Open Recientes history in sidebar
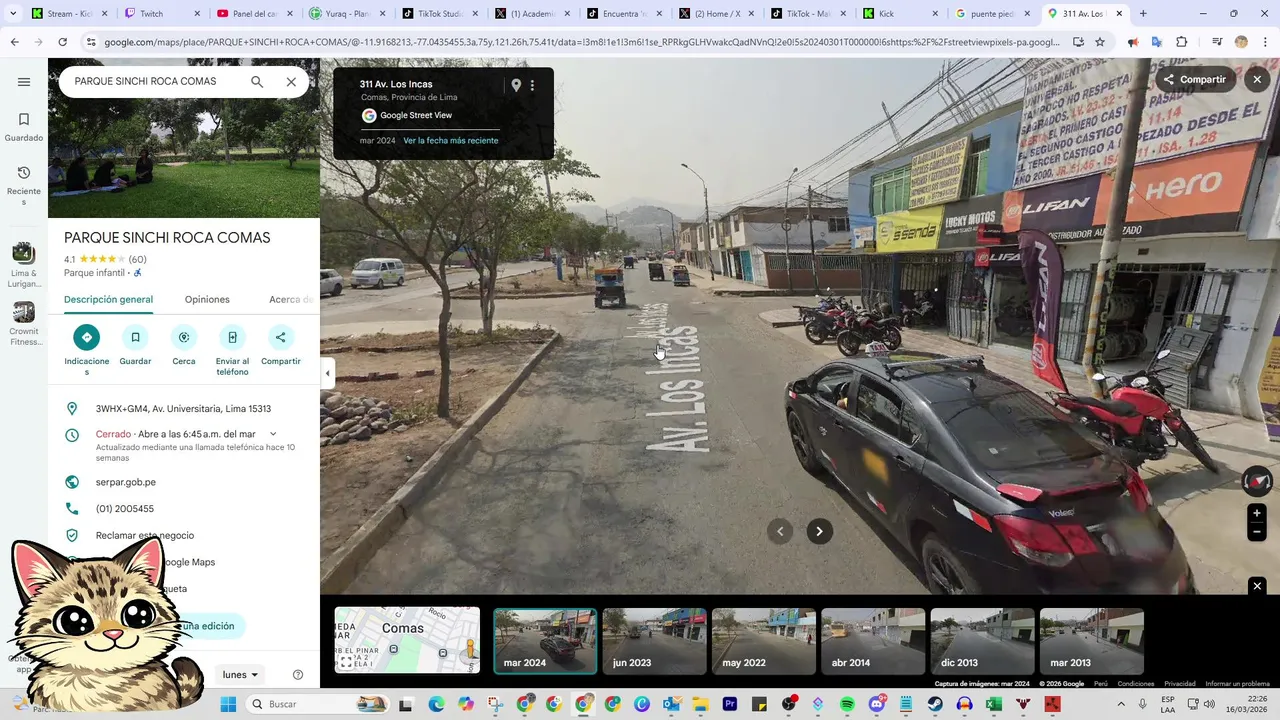1280x720 pixels. [24, 186]
